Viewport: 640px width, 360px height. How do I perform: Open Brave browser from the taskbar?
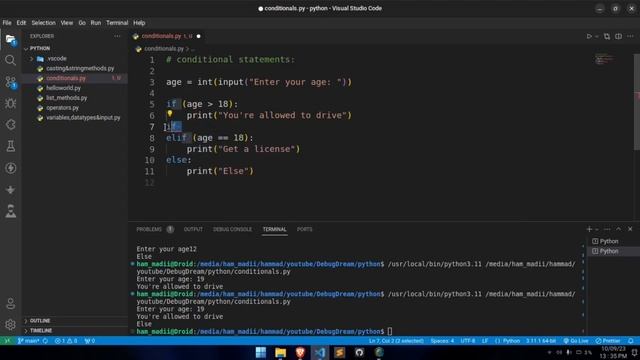coord(300,352)
